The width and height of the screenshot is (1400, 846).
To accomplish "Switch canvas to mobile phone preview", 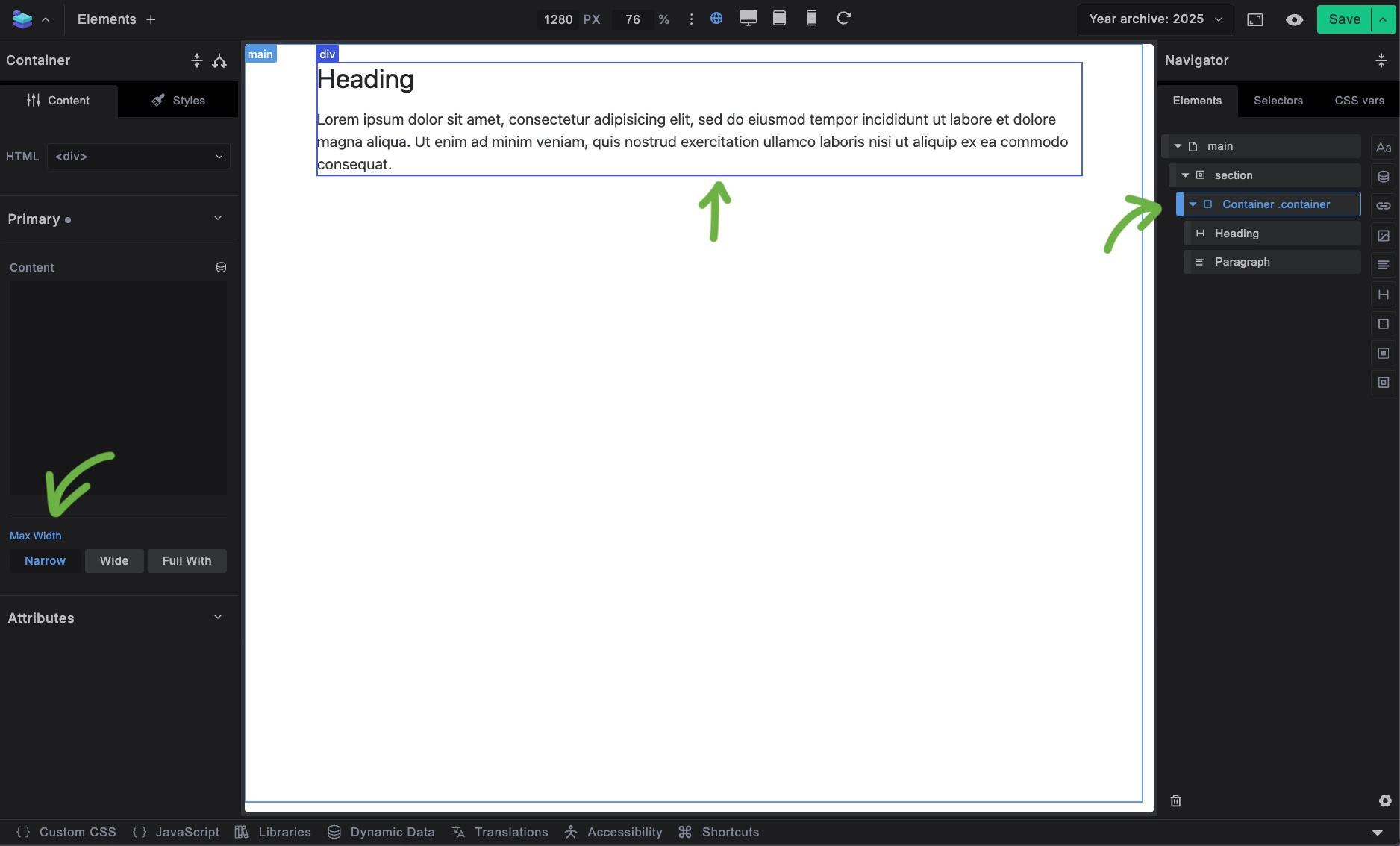I will (x=810, y=19).
